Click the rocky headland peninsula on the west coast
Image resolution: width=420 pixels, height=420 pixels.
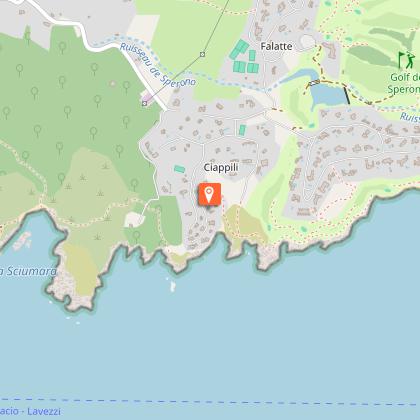point(74,280)
